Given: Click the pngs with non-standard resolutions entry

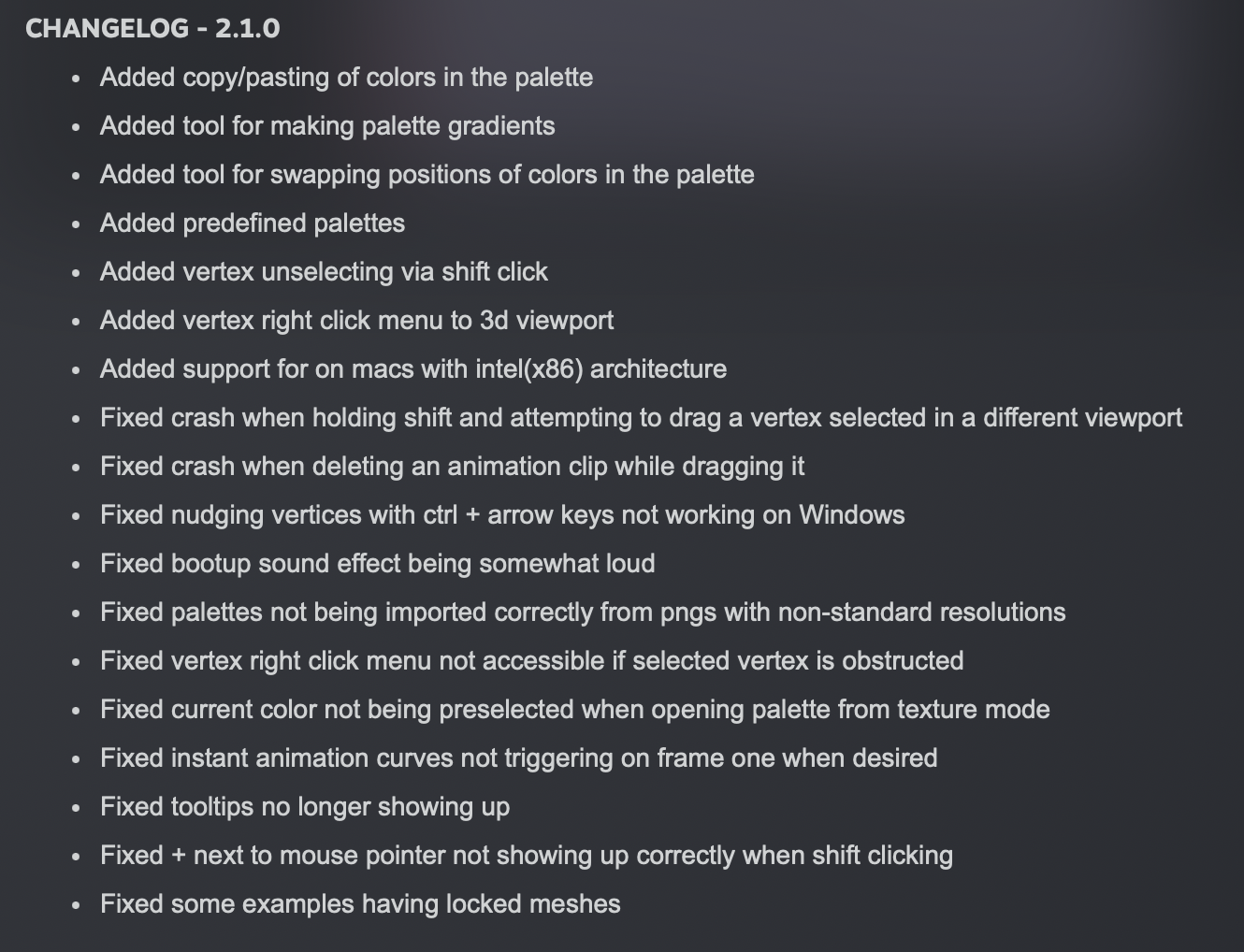Looking at the screenshot, I should tap(583, 612).
